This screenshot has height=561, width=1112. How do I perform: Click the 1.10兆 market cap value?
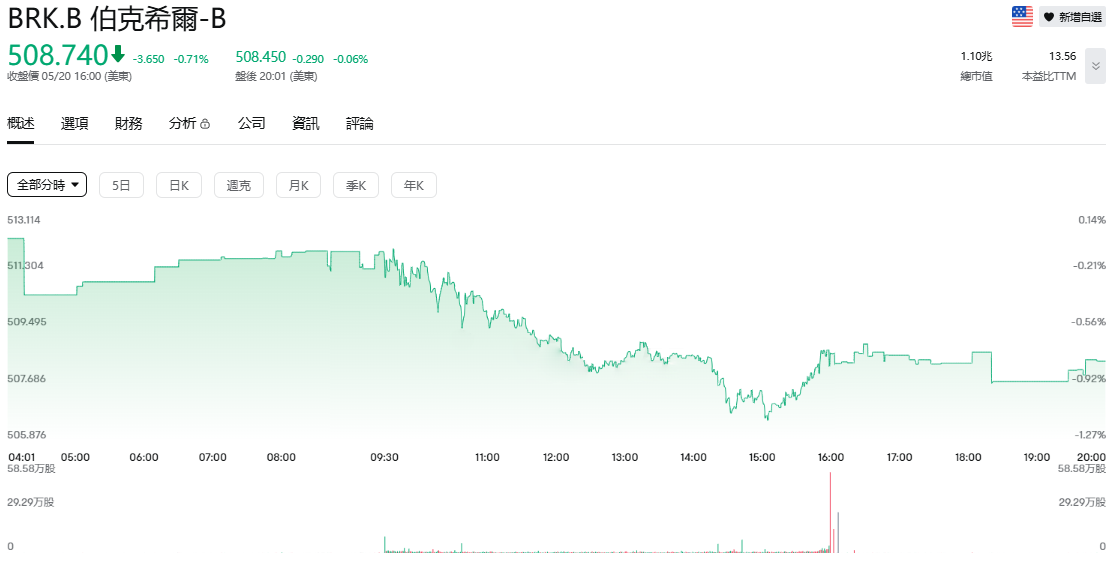tap(977, 56)
